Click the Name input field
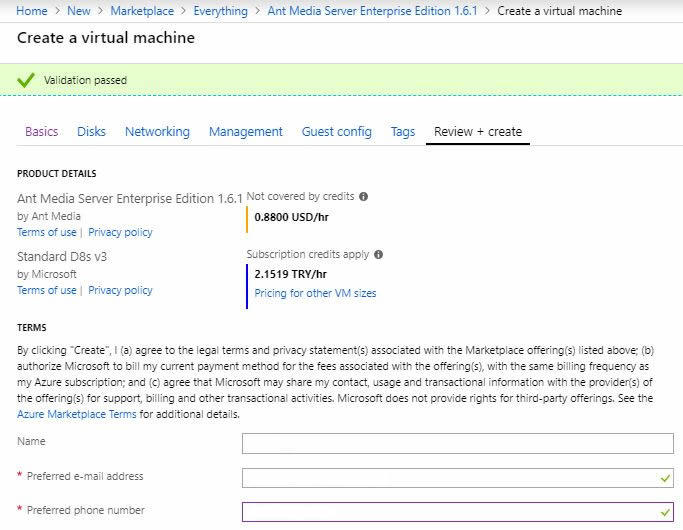 click(x=458, y=443)
